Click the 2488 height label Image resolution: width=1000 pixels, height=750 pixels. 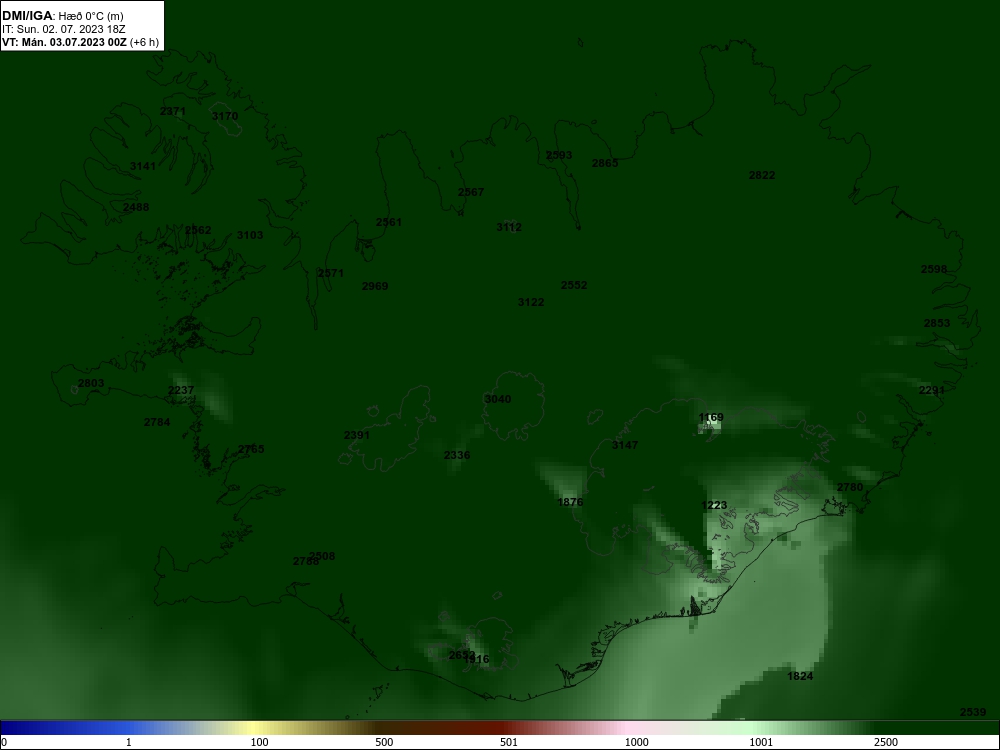click(x=136, y=207)
